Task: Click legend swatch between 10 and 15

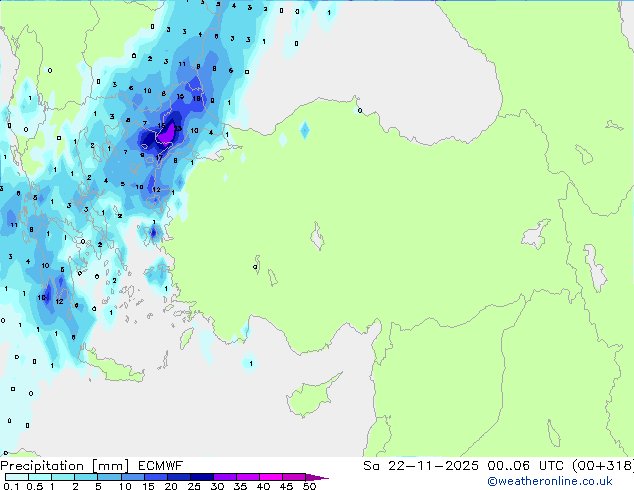Action: [132, 477]
